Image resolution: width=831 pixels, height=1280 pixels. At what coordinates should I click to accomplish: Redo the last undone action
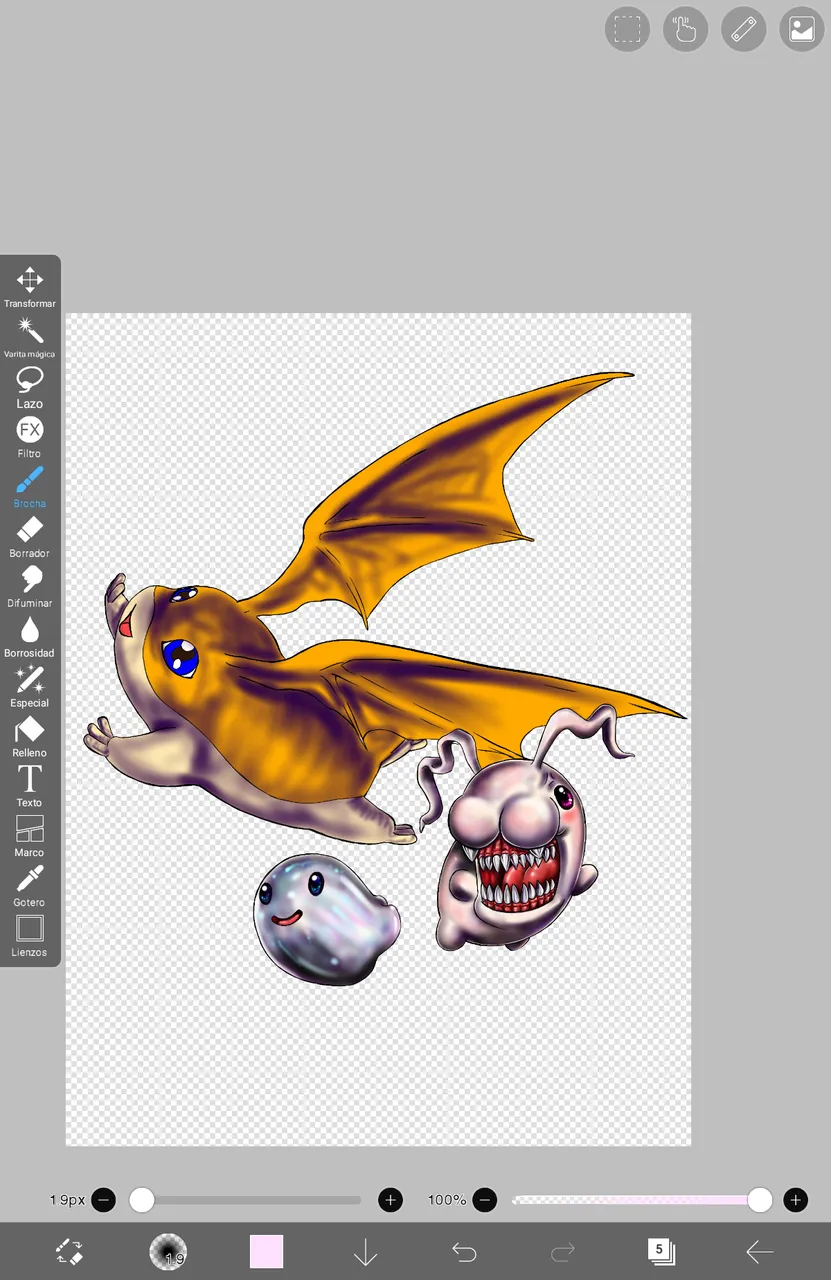click(563, 1251)
